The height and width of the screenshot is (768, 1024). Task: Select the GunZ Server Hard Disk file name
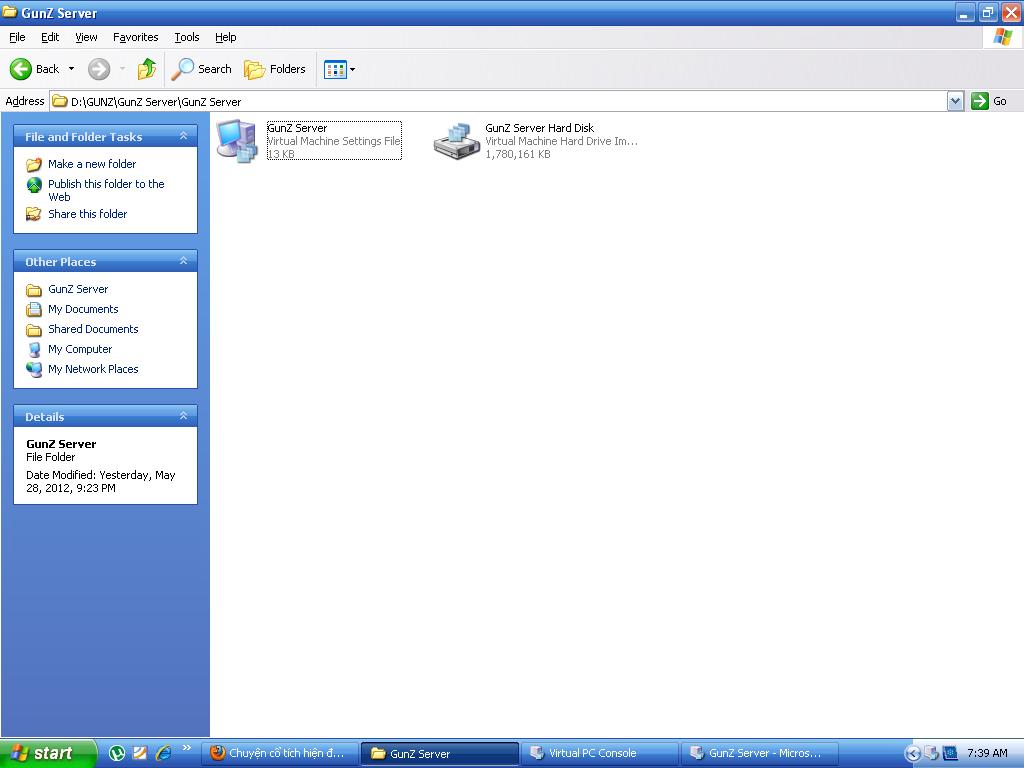coord(539,128)
